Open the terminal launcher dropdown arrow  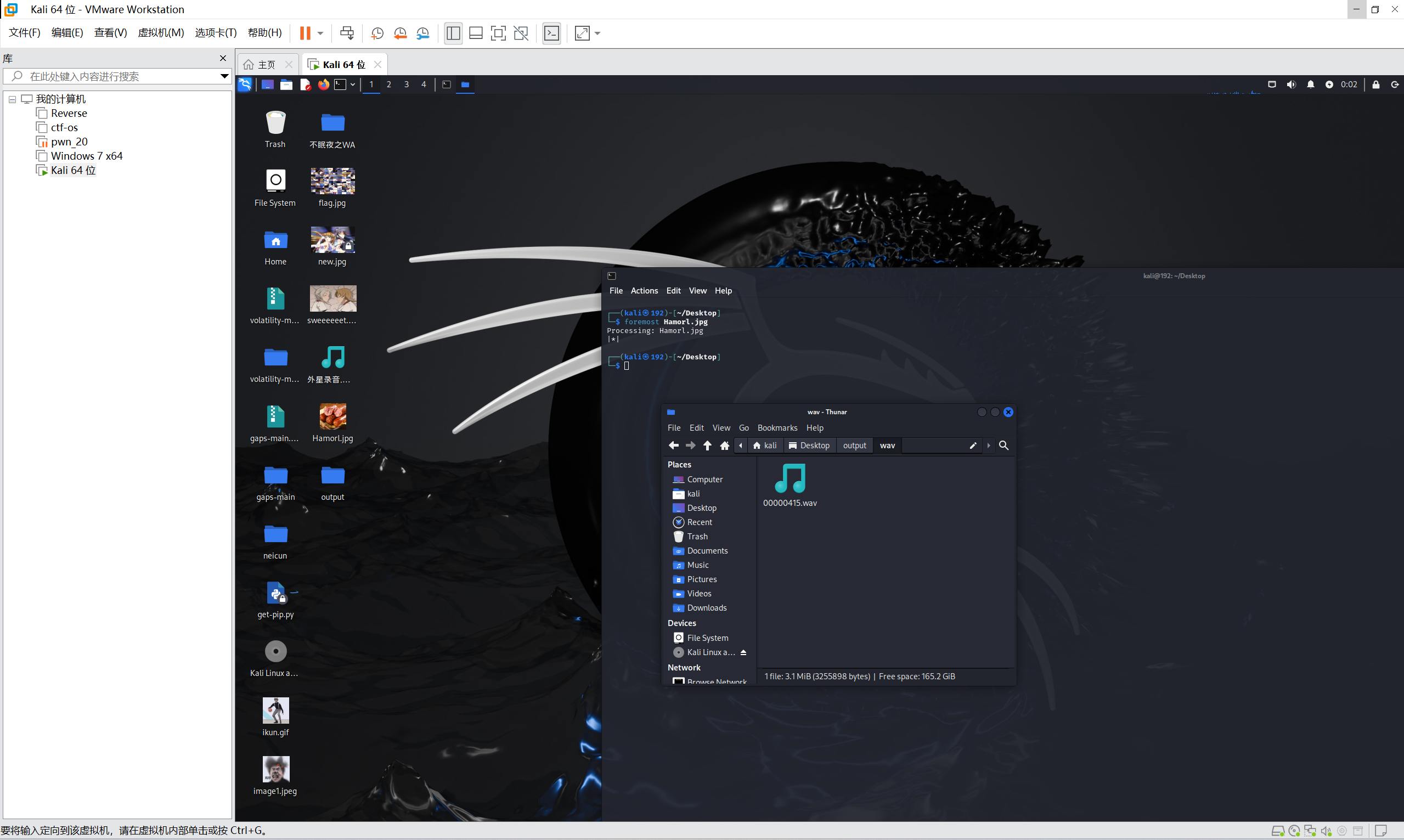pyautogui.click(x=353, y=84)
